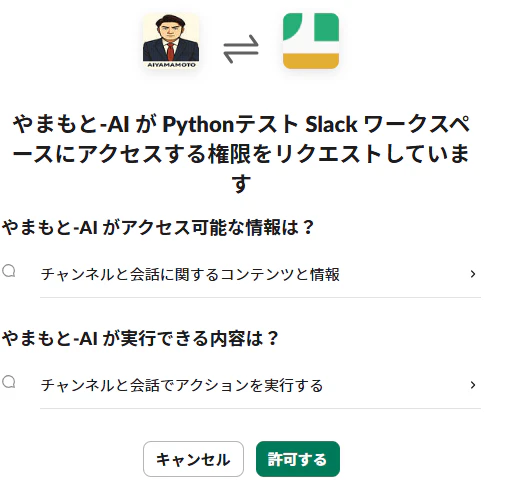Viewport: 510px width, 483px height.
Task: Click the heading やまもと-AI が実行できる内容は？
Action: pos(140,338)
